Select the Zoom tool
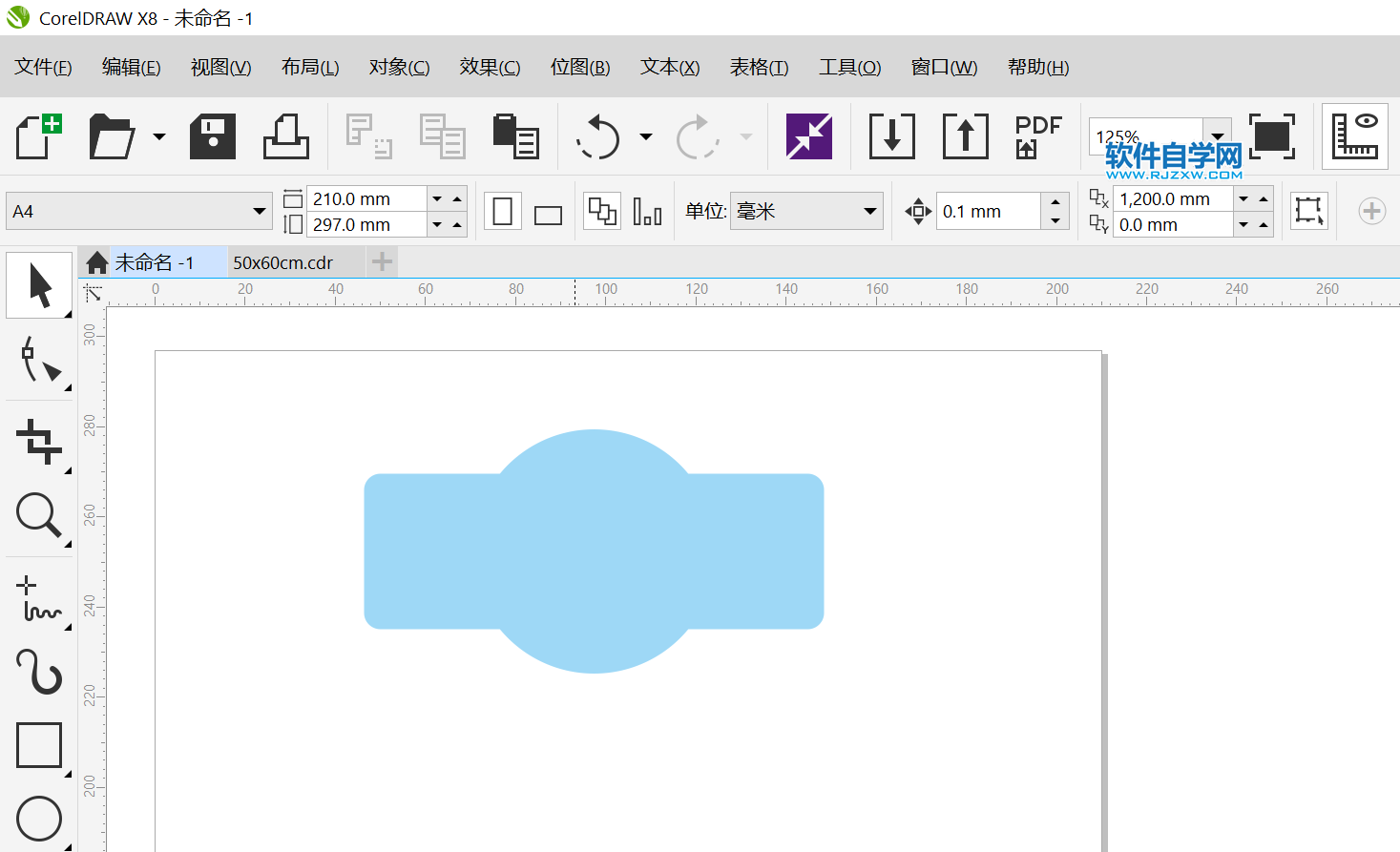Image resolution: width=1400 pixels, height=852 pixels. (39, 516)
